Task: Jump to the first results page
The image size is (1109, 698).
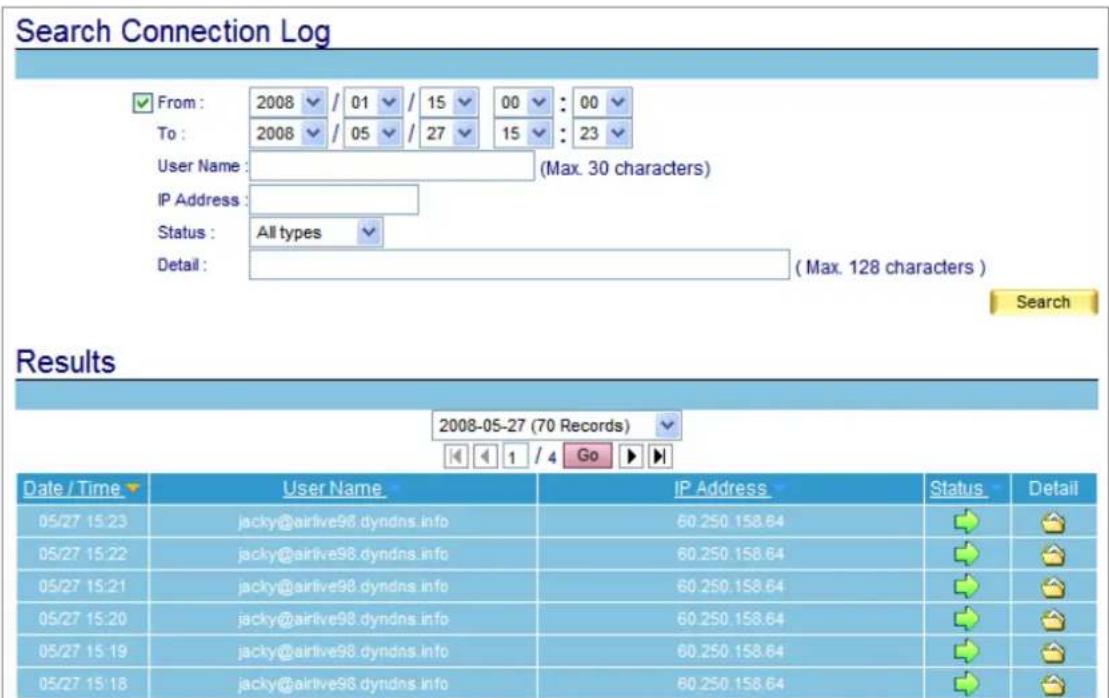Action: point(456,456)
